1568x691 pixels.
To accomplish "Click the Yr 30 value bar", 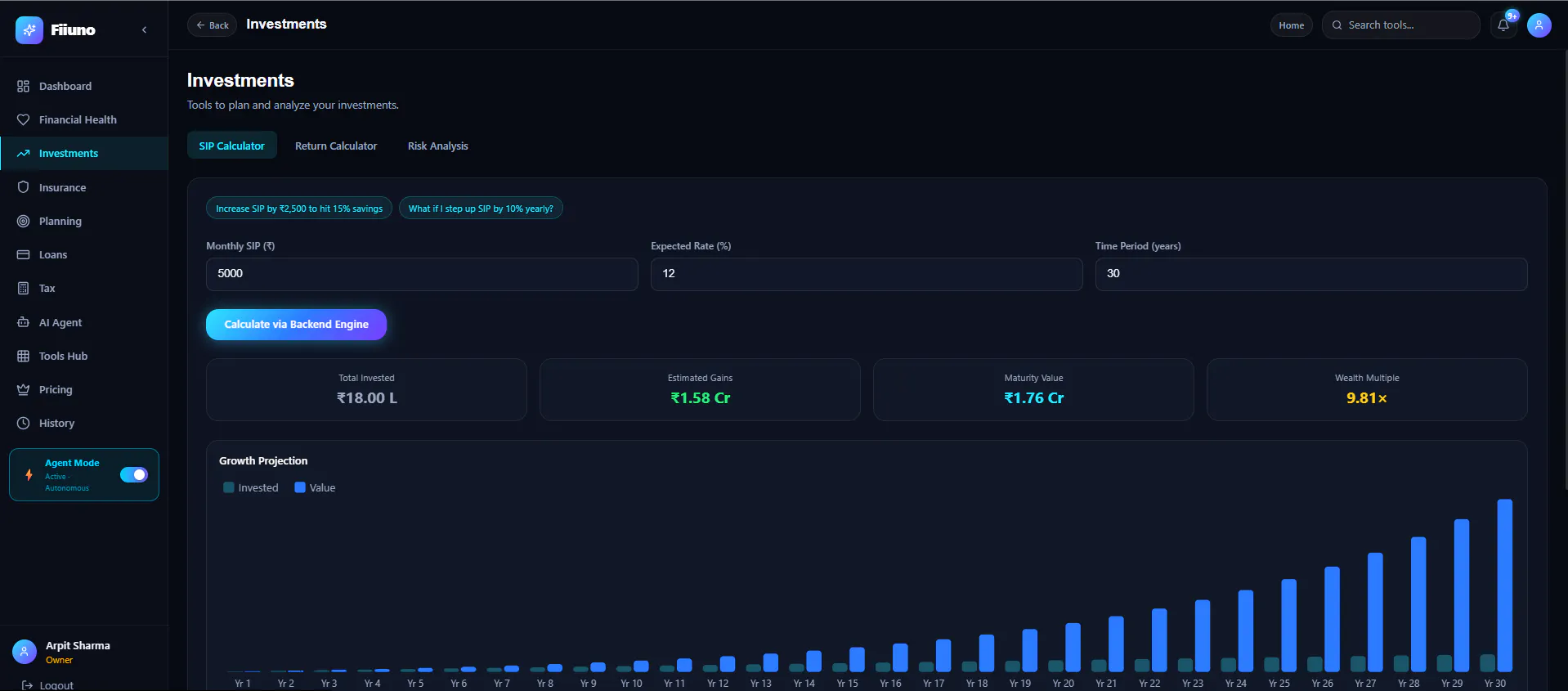I will click(1504, 586).
